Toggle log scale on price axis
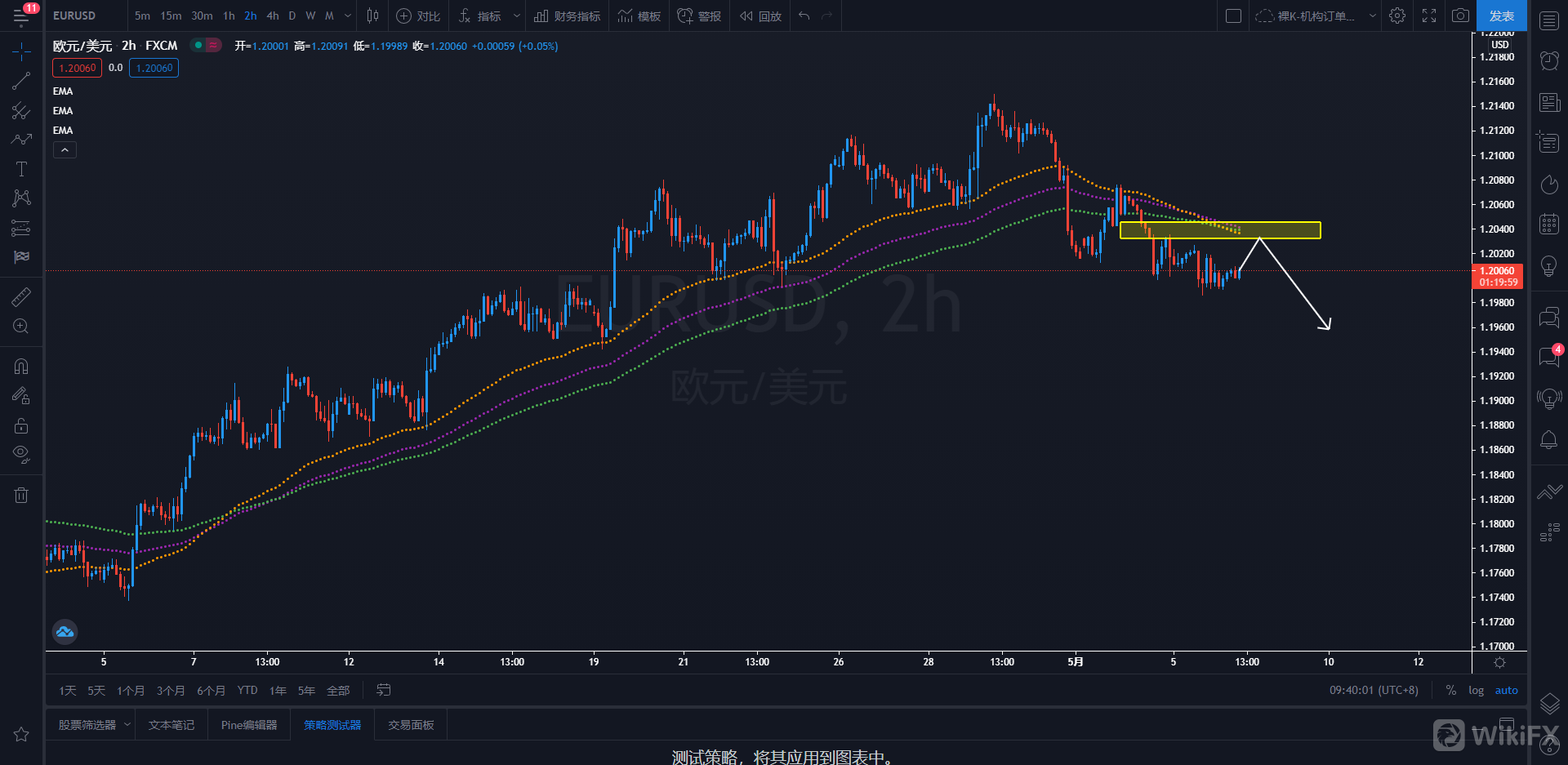 (x=1476, y=691)
